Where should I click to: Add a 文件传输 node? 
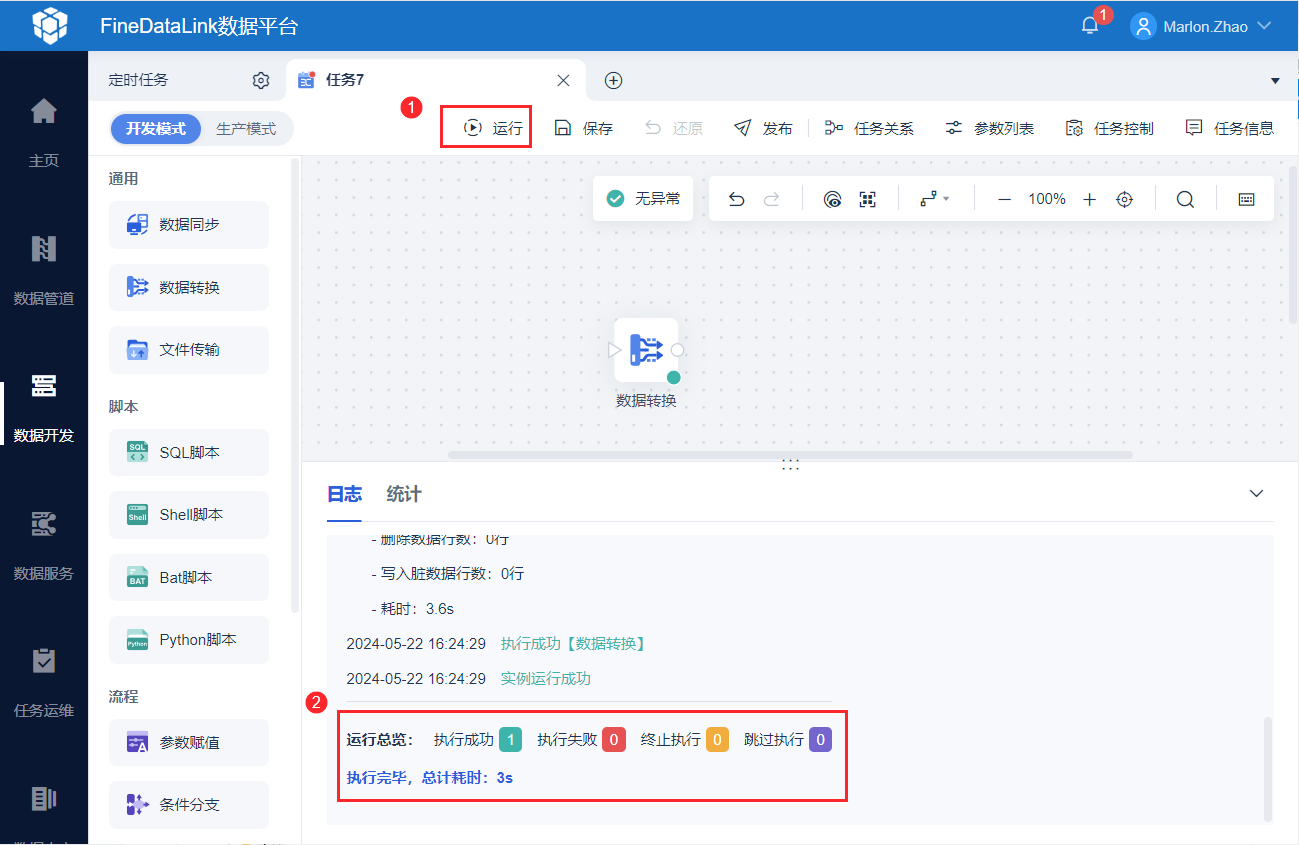(x=189, y=350)
